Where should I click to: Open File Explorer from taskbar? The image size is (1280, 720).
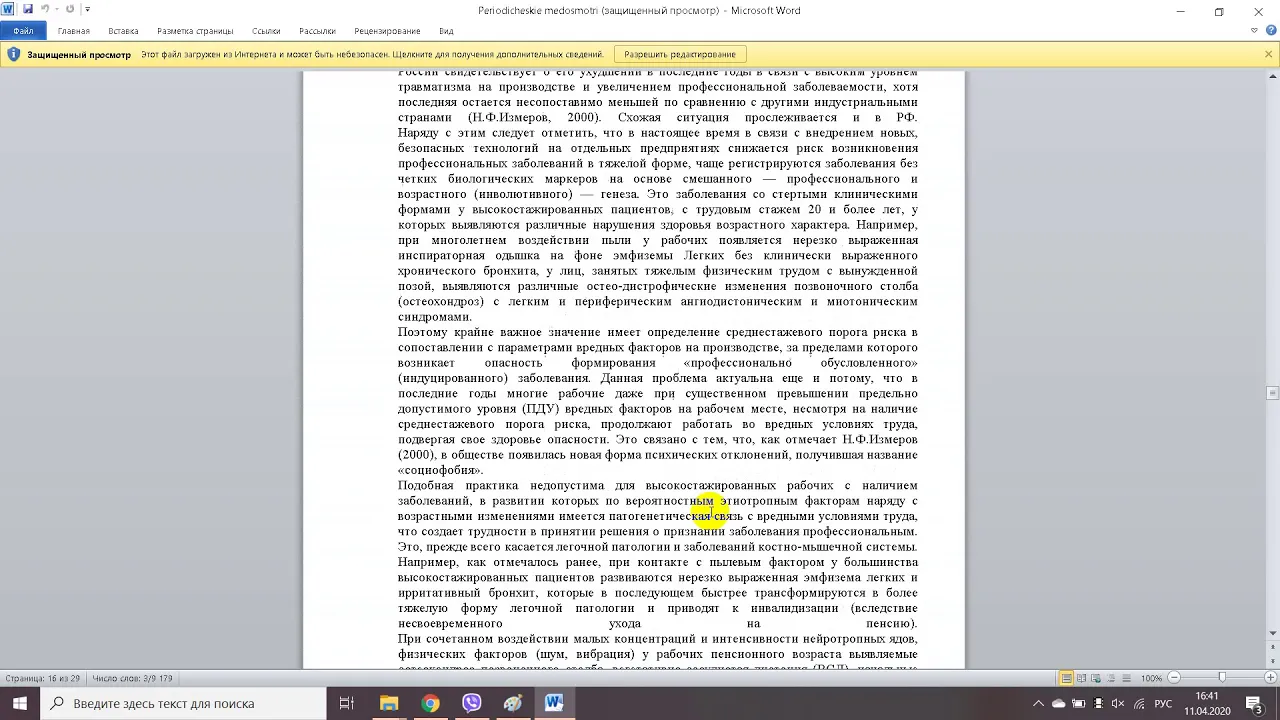coord(389,703)
